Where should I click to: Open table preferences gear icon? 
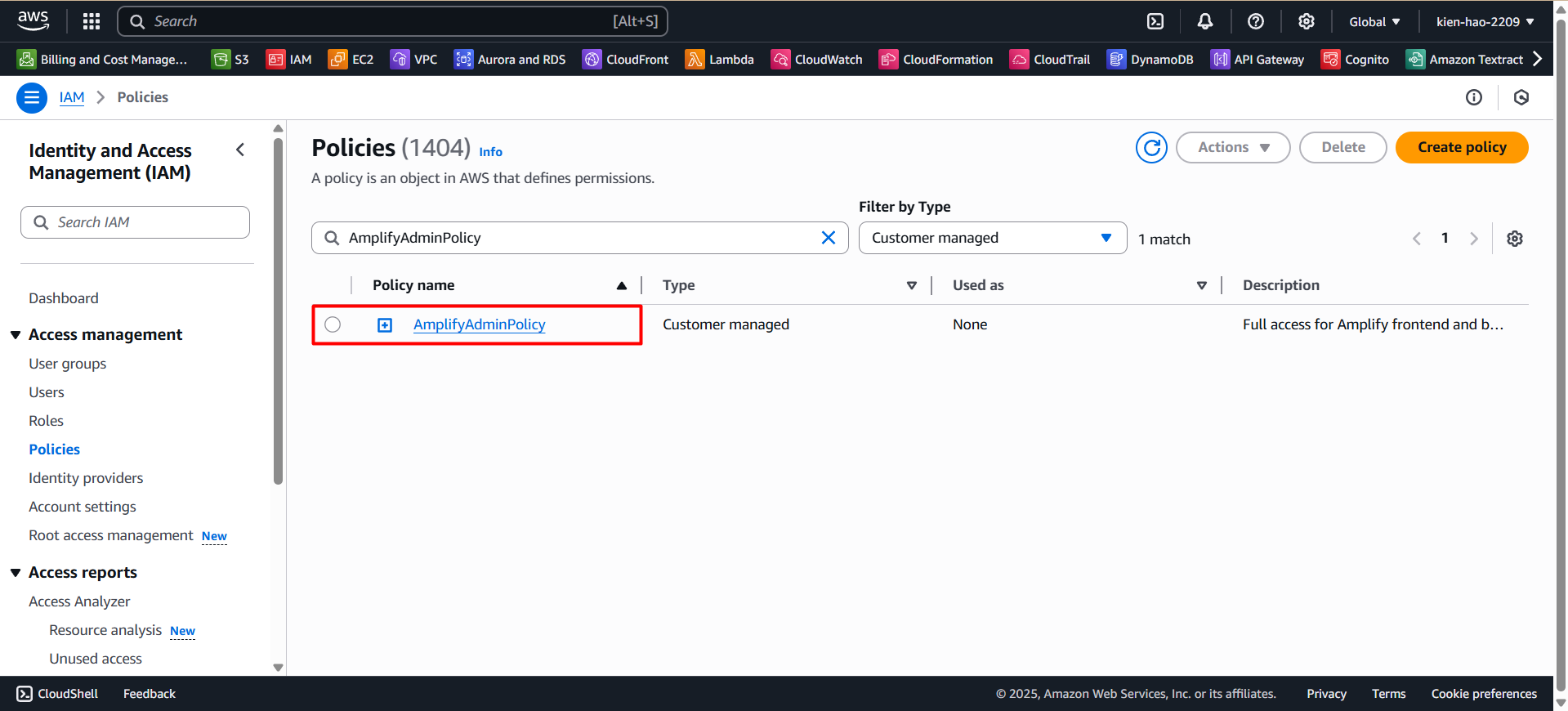coord(1514,239)
